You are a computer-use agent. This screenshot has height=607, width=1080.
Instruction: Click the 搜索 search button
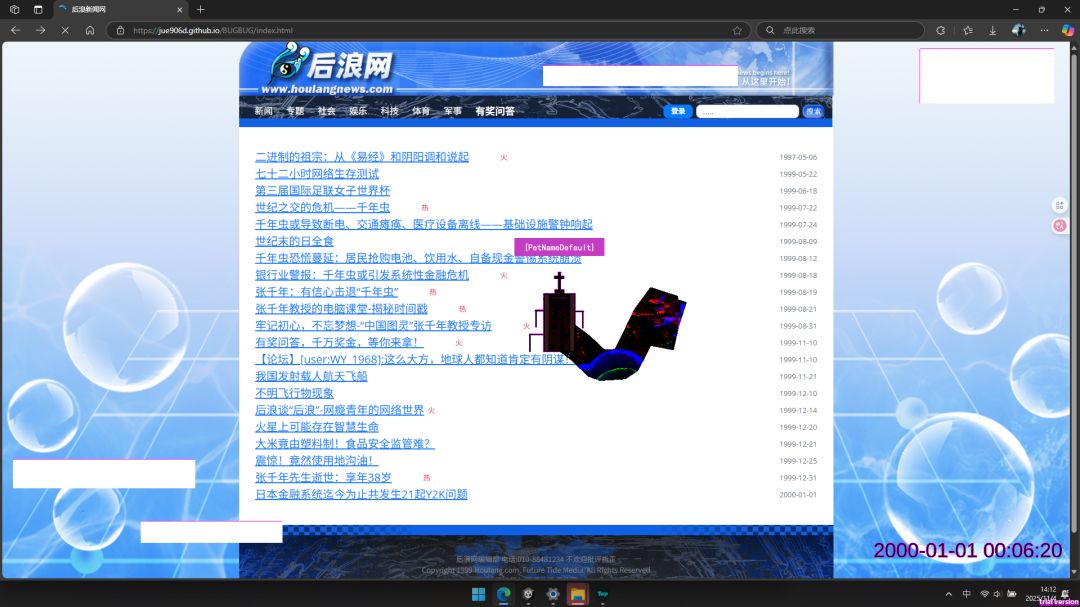(x=813, y=112)
